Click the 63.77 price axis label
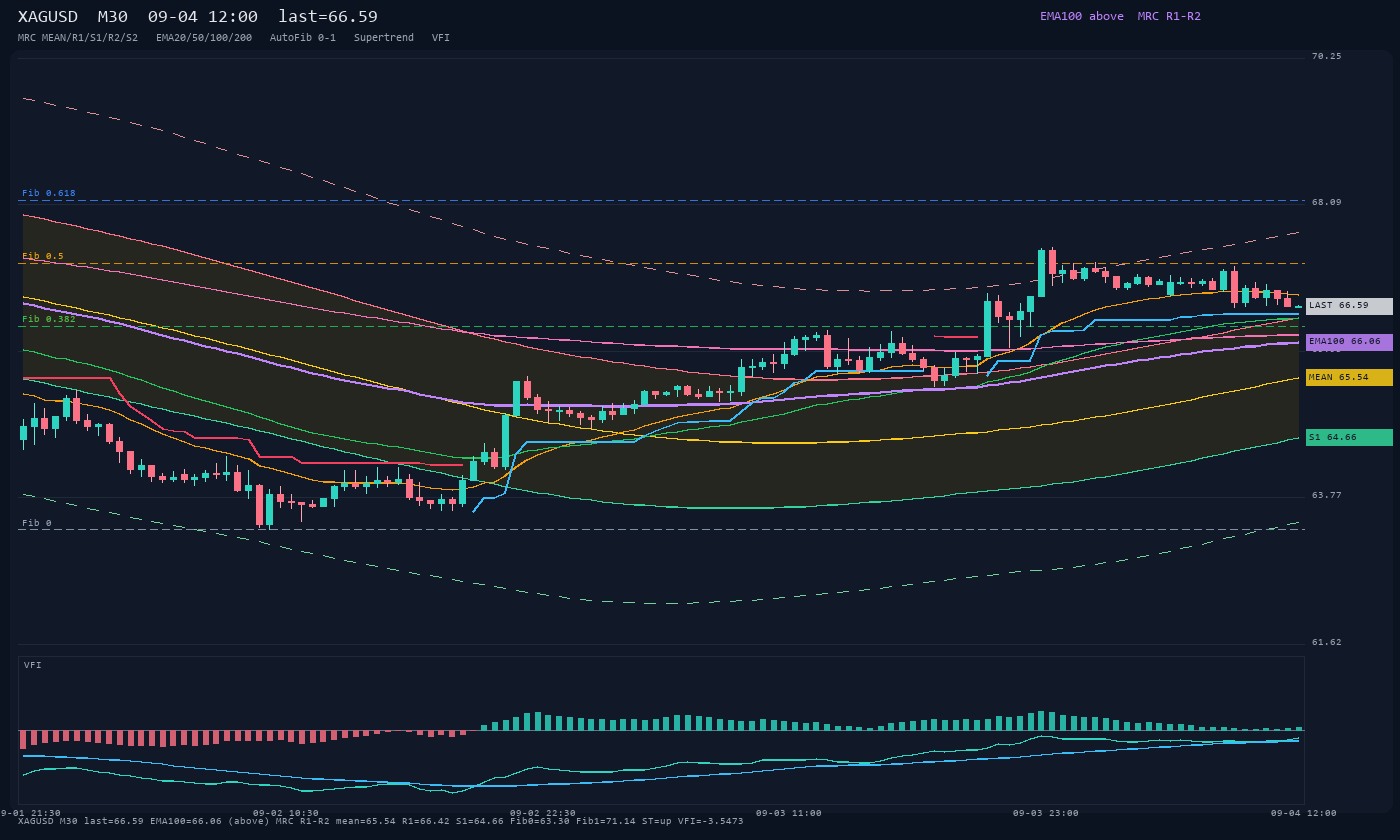The height and width of the screenshot is (840, 1400). (1327, 495)
